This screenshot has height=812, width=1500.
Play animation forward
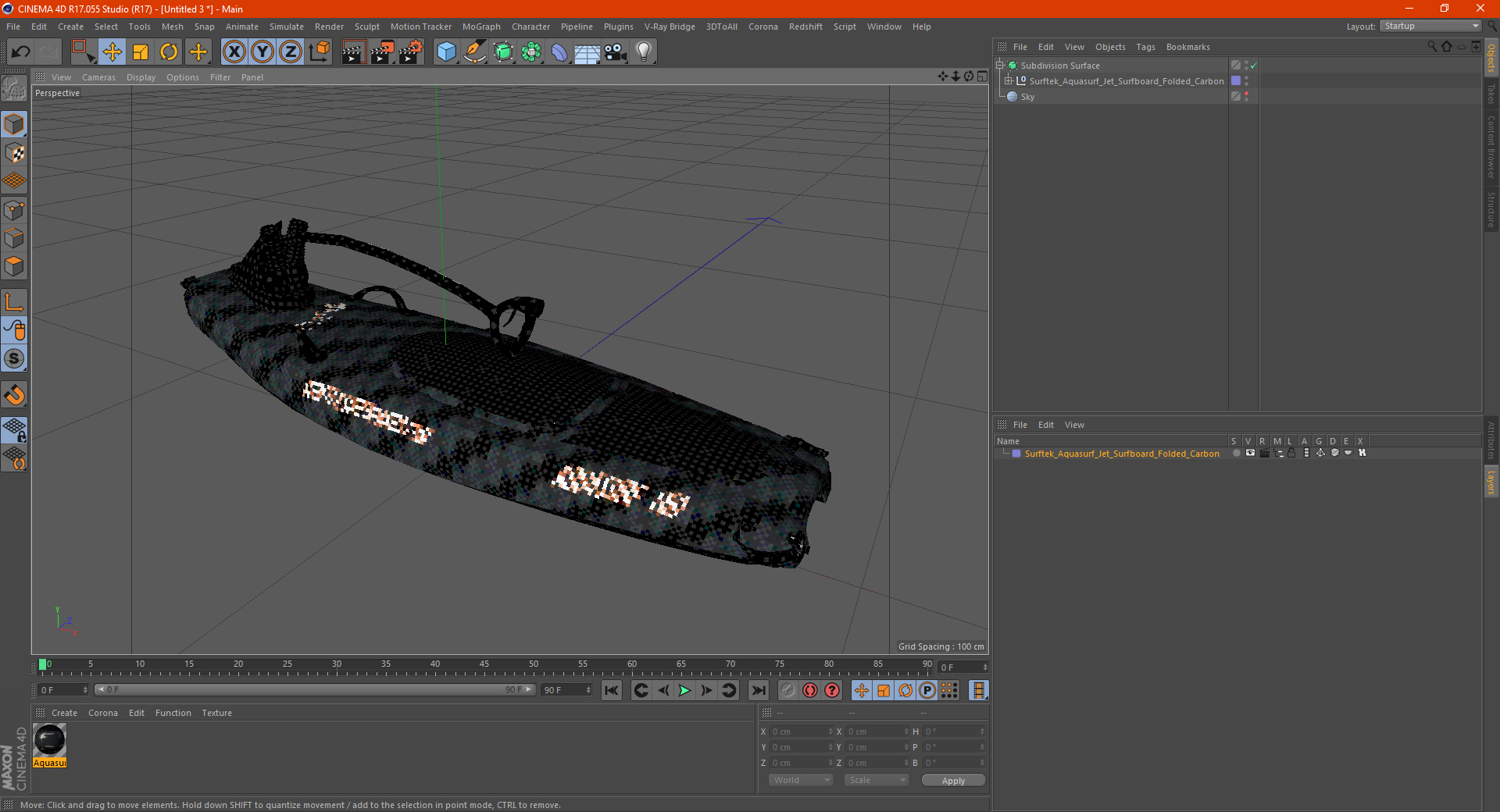(684, 690)
